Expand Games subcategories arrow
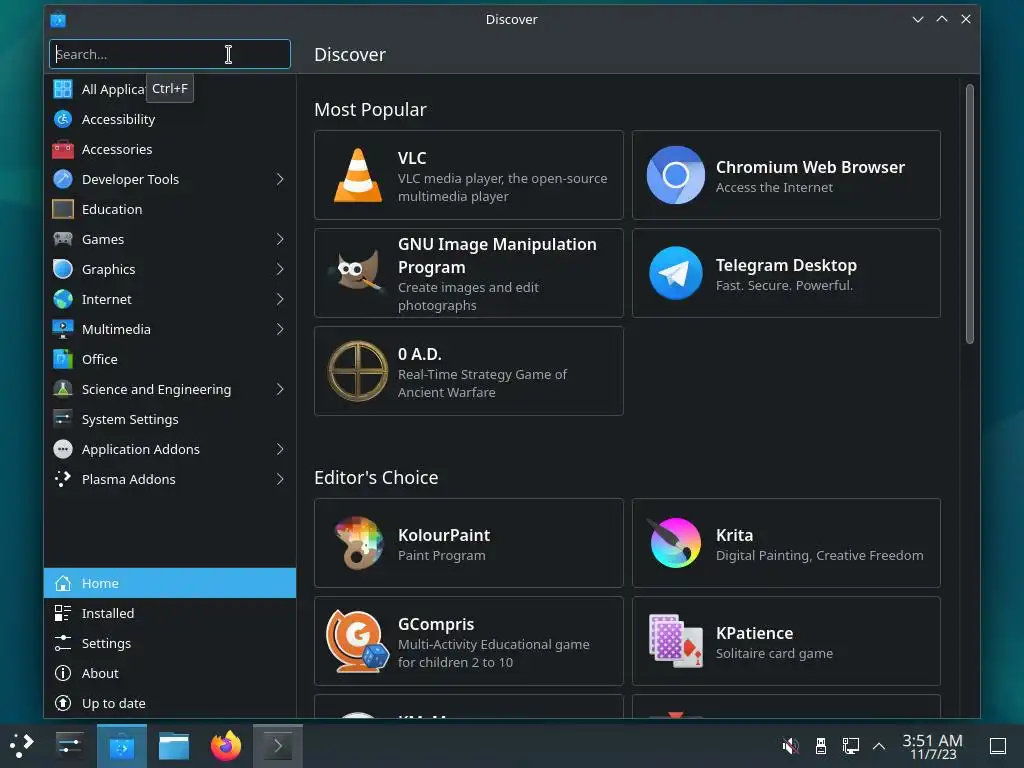The width and height of the screenshot is (1024, 768). coord(280,239)
